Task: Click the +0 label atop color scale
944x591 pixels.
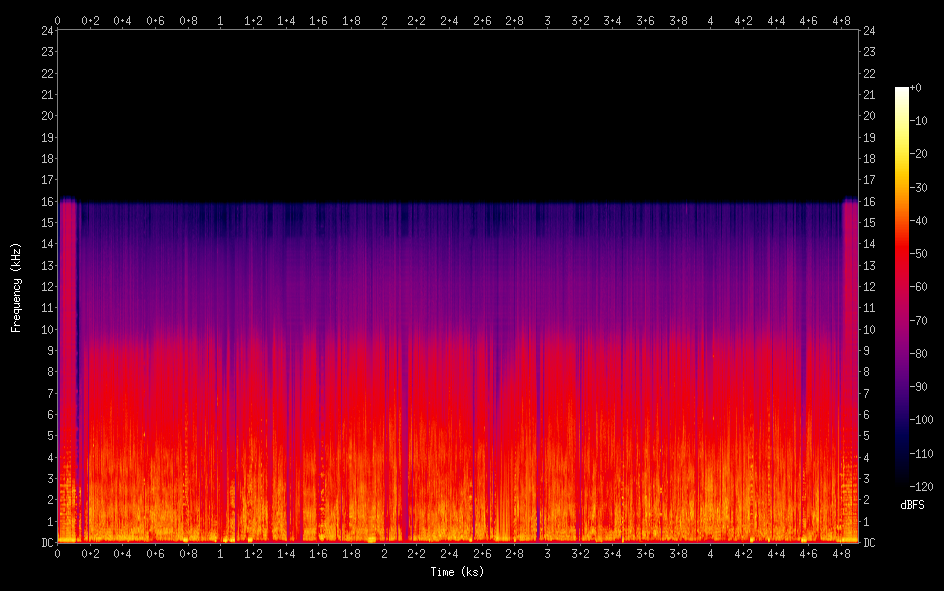Action: [x=916, y=88]
